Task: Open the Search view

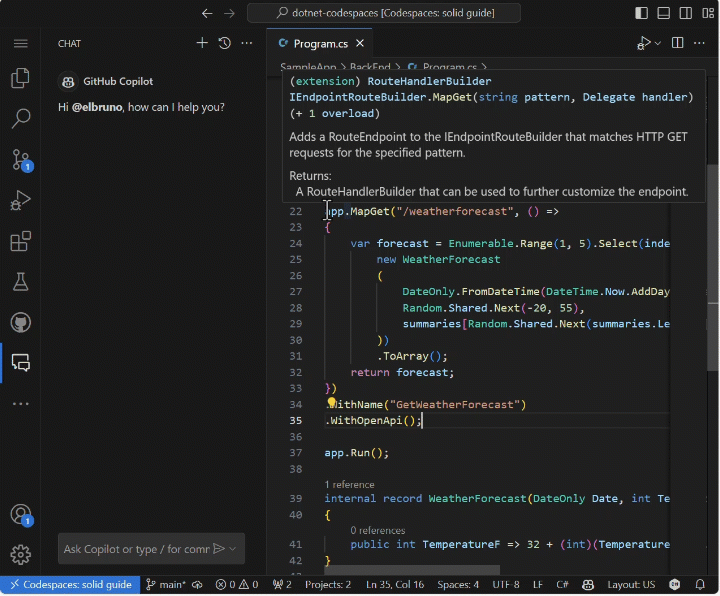Action: click(x=20, y=119)
